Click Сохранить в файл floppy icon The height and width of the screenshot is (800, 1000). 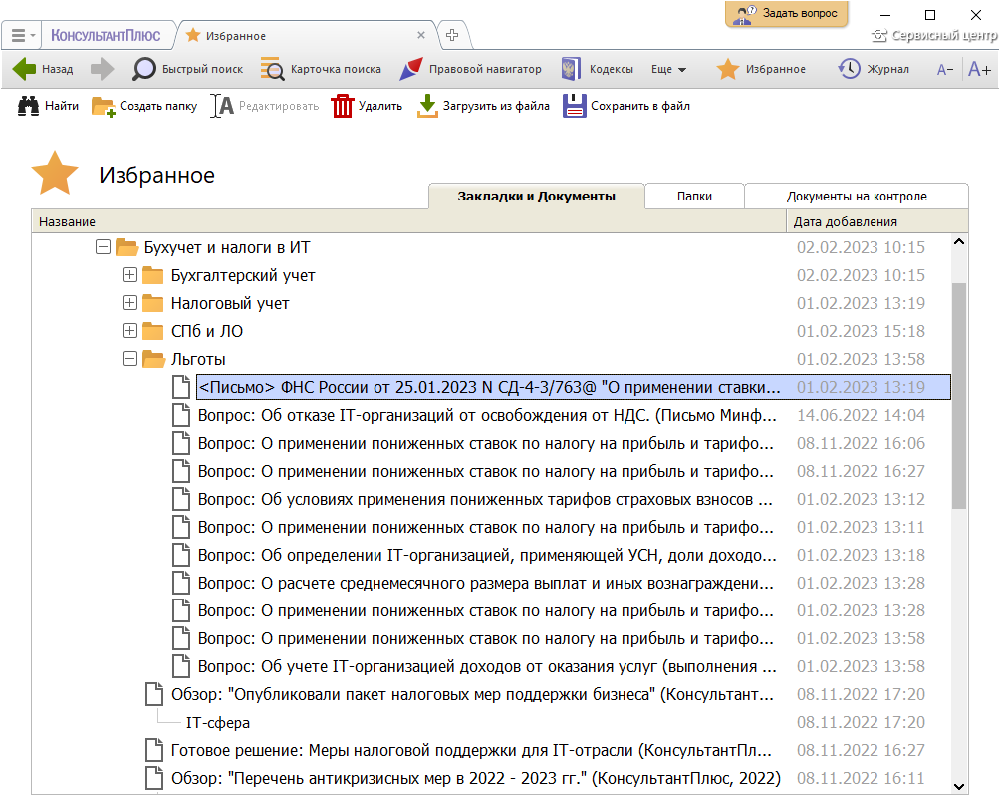coord(575,106)
